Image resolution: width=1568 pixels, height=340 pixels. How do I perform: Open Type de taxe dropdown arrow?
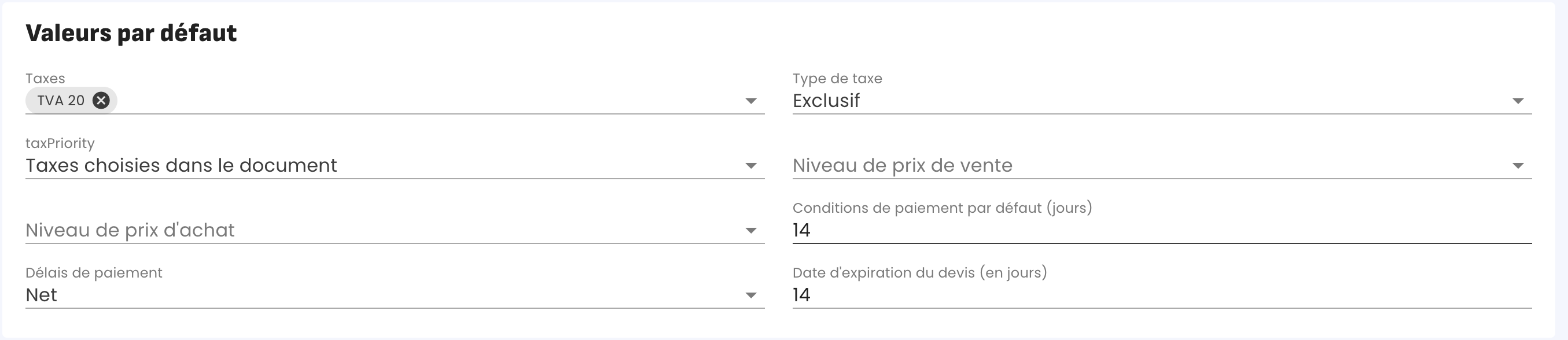1518,101
